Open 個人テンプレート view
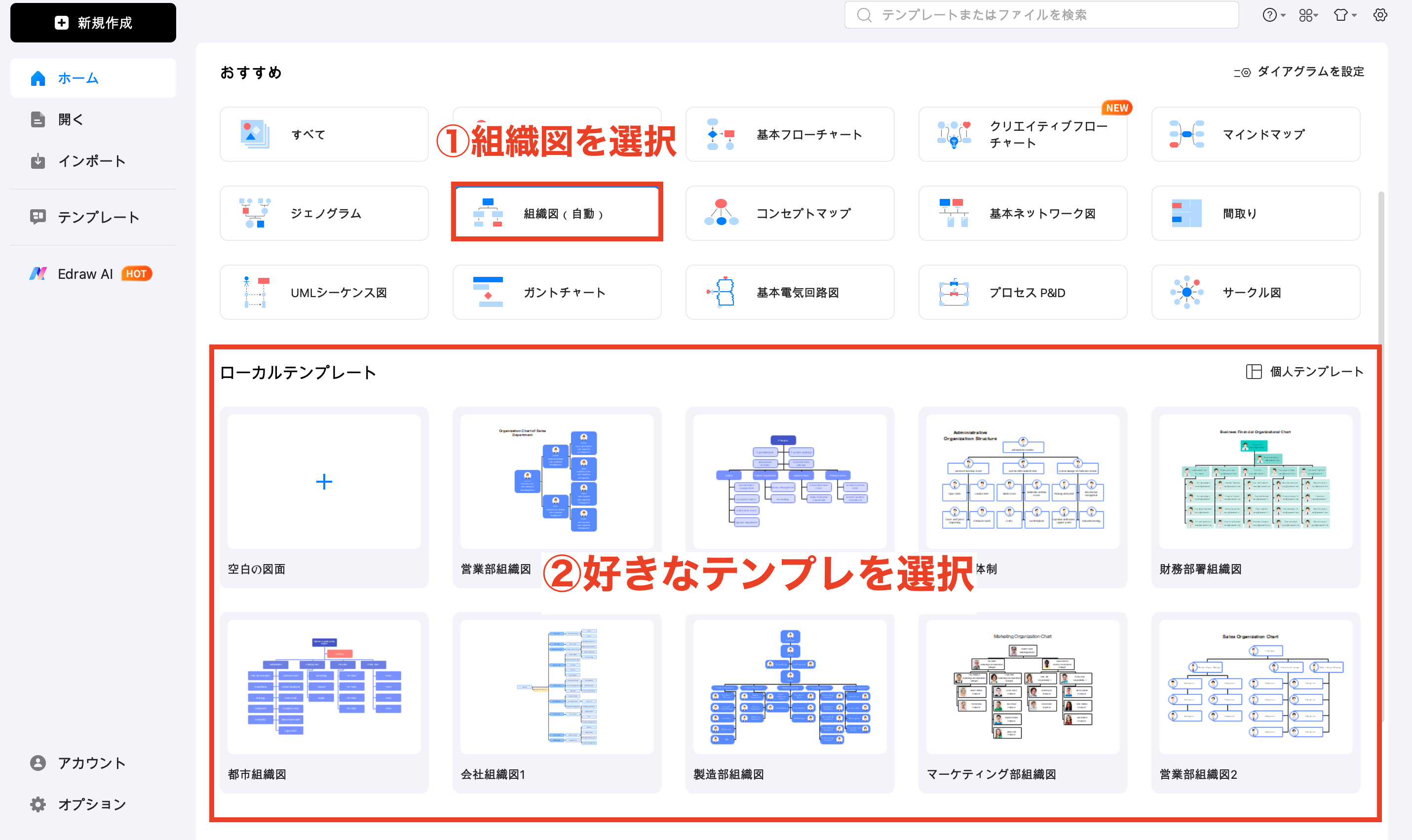 point(1304,372)
